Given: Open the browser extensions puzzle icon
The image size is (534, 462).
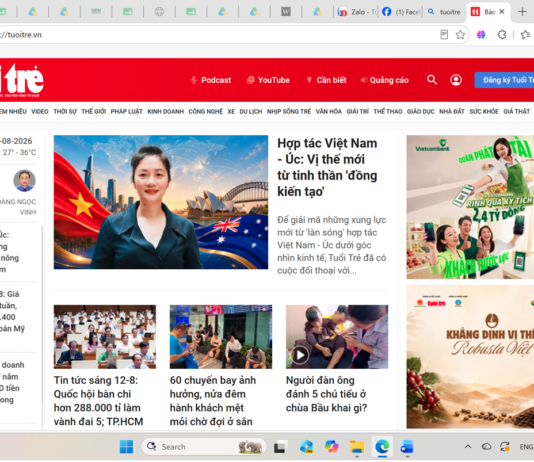Looking at the screenshot, I should [502, 35].
